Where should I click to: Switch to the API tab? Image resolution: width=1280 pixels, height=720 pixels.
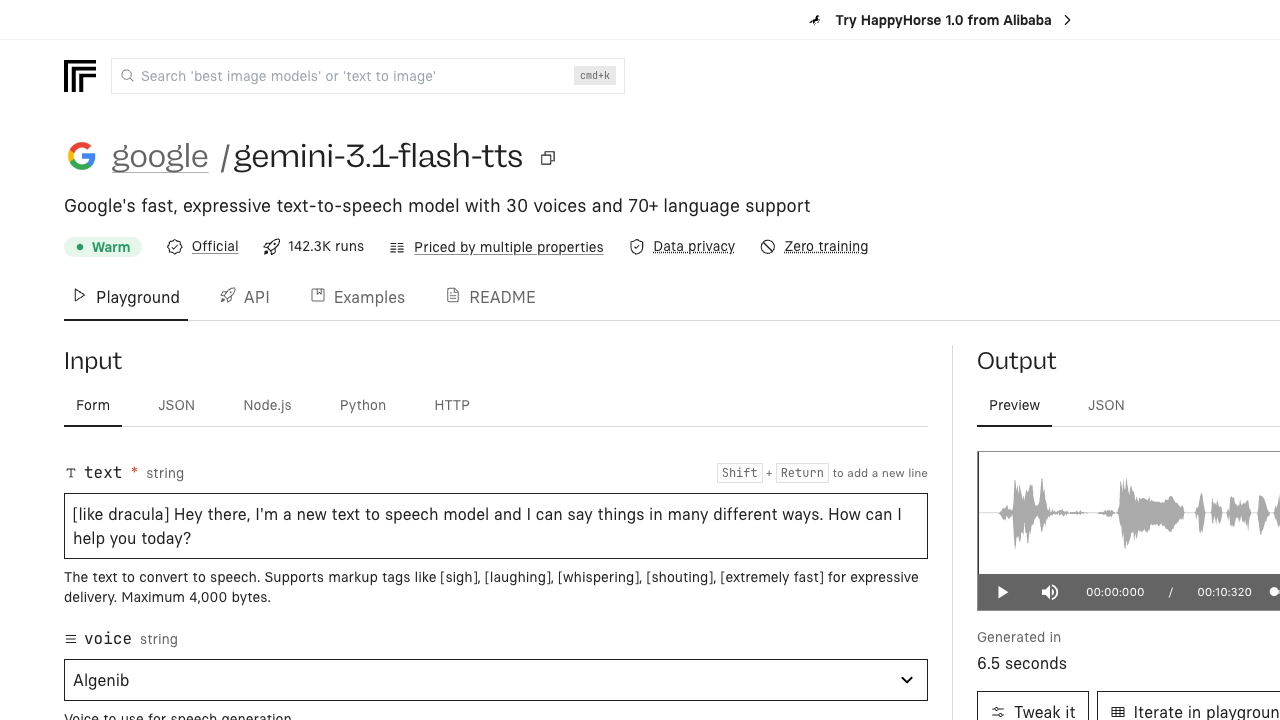tap(245, 297)
